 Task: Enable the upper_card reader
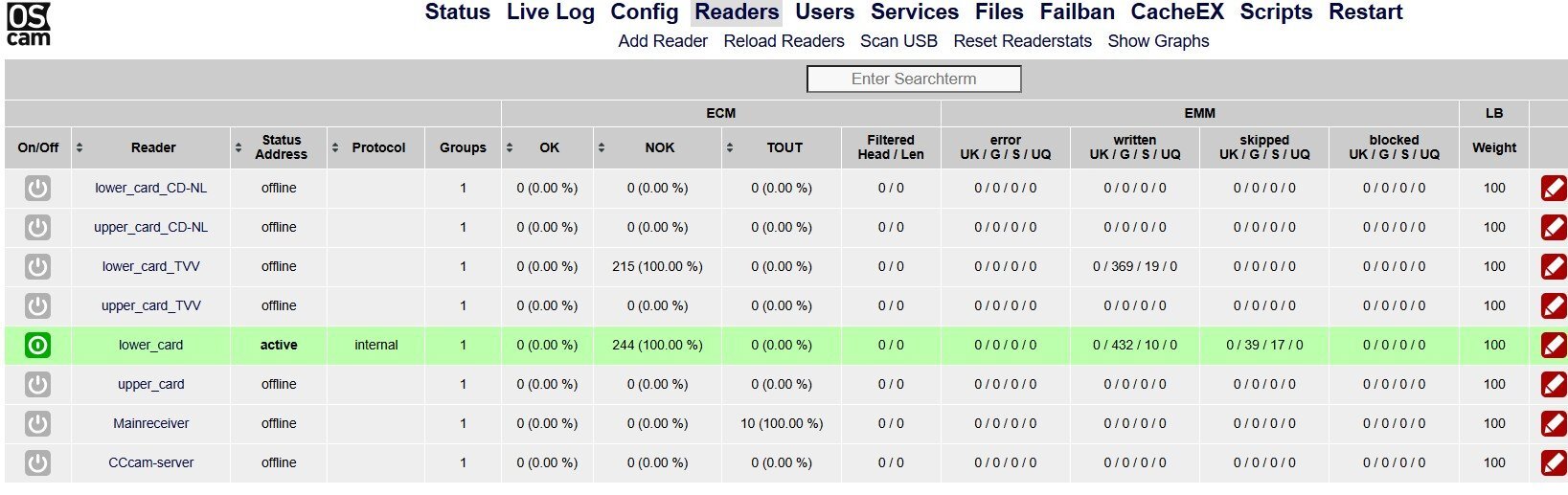[x=37, y=385]
